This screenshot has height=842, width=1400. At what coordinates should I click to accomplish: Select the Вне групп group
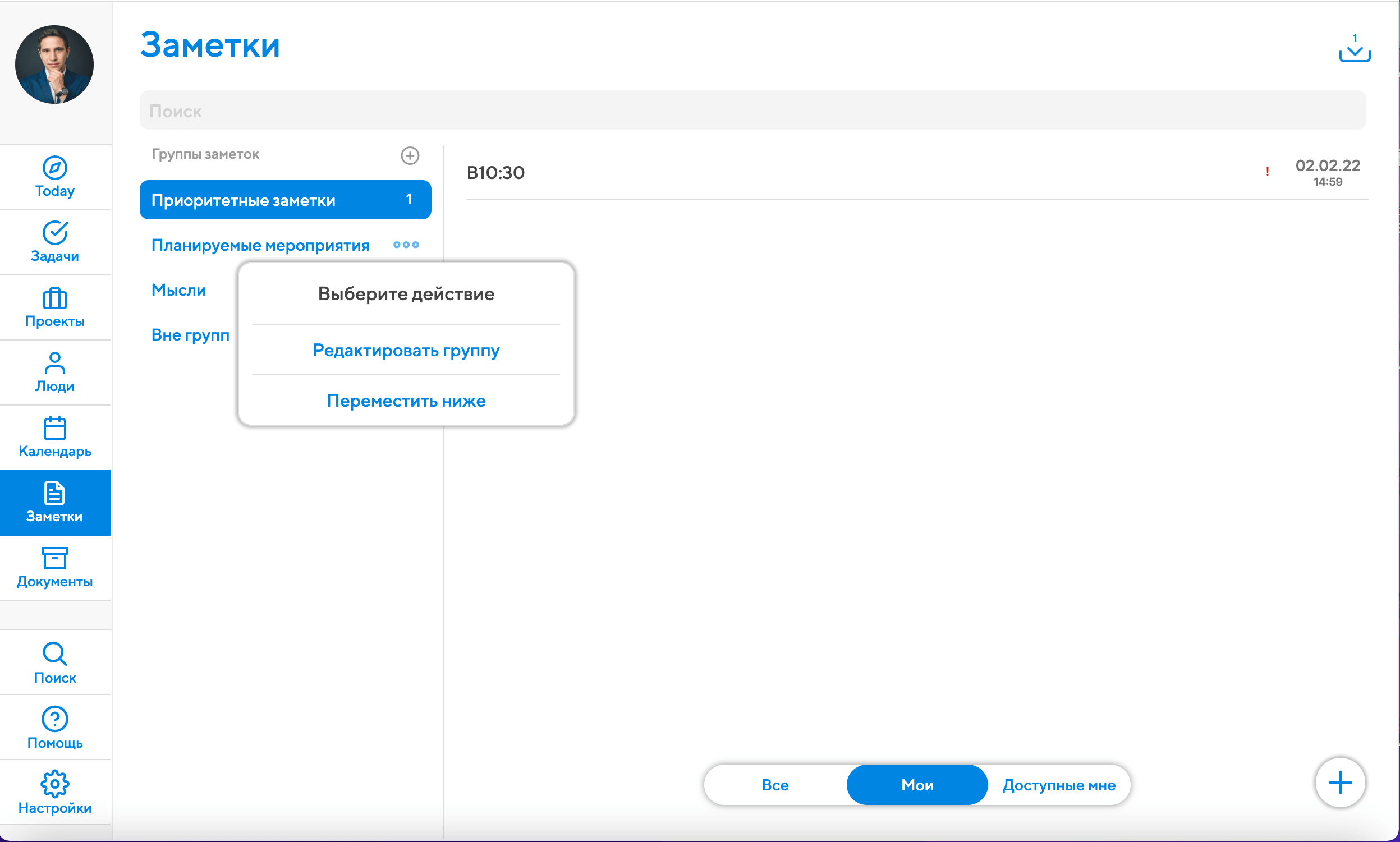coord(190,335)
